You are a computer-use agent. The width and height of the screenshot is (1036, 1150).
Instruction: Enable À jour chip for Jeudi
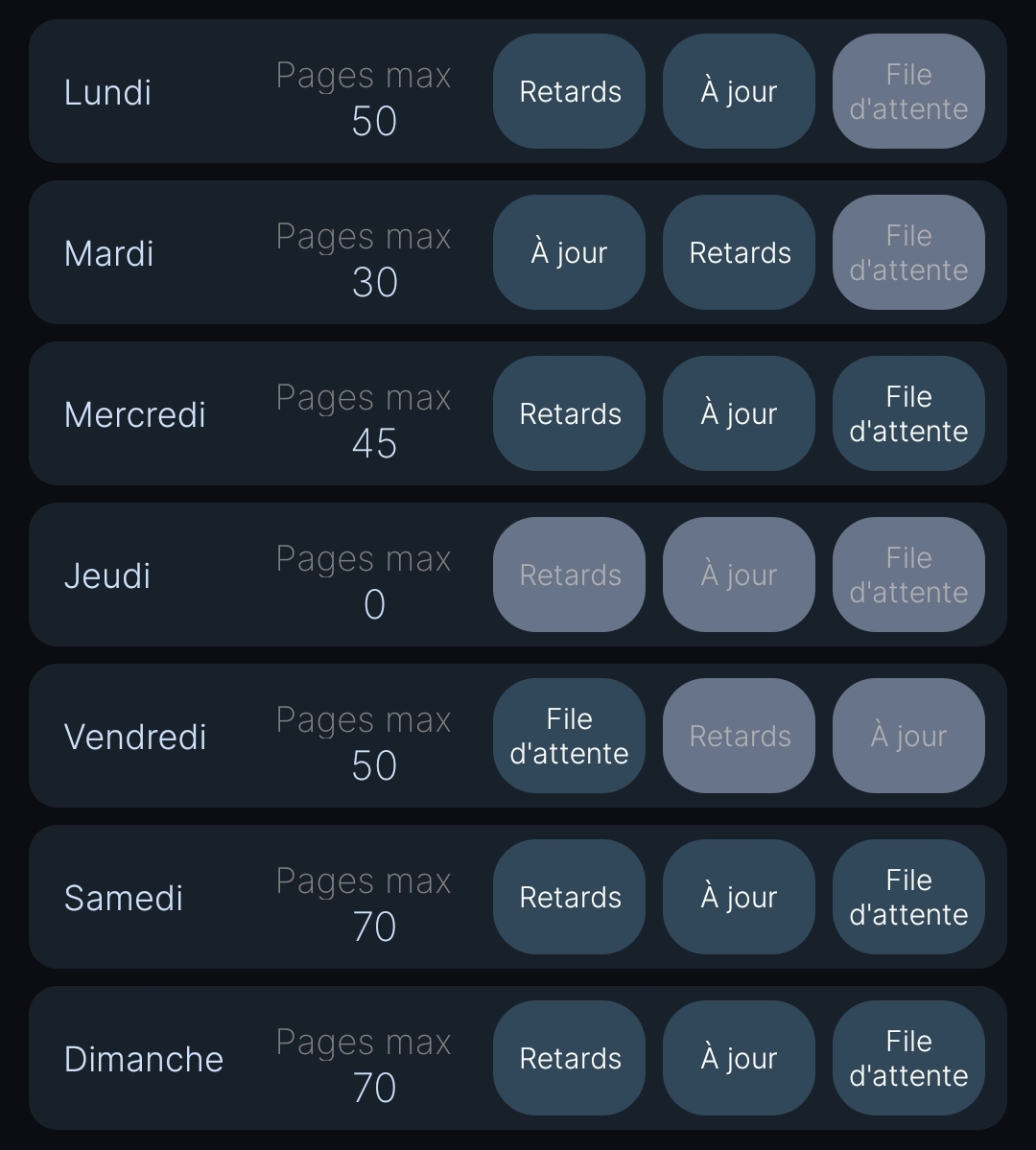(x=739, y=575)
